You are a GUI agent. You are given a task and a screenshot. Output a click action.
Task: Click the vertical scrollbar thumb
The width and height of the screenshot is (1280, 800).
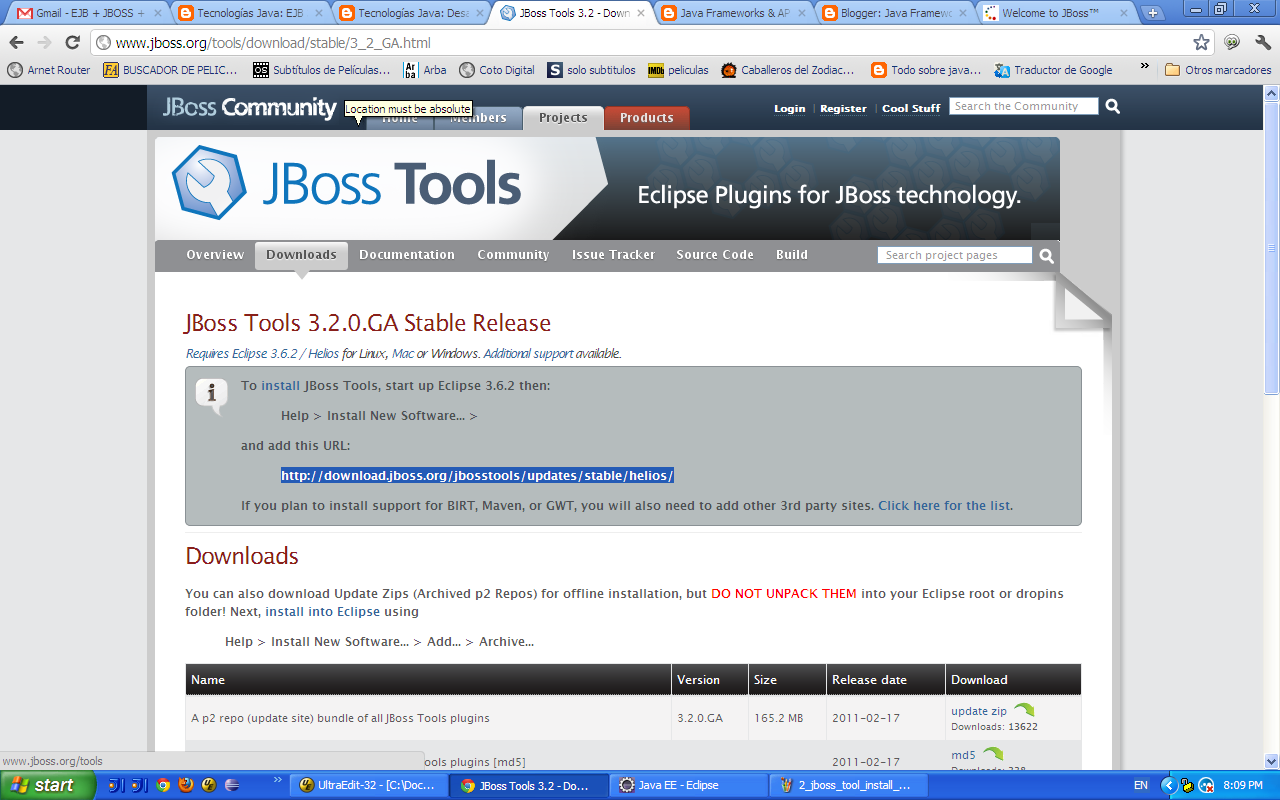[1271, 247]
